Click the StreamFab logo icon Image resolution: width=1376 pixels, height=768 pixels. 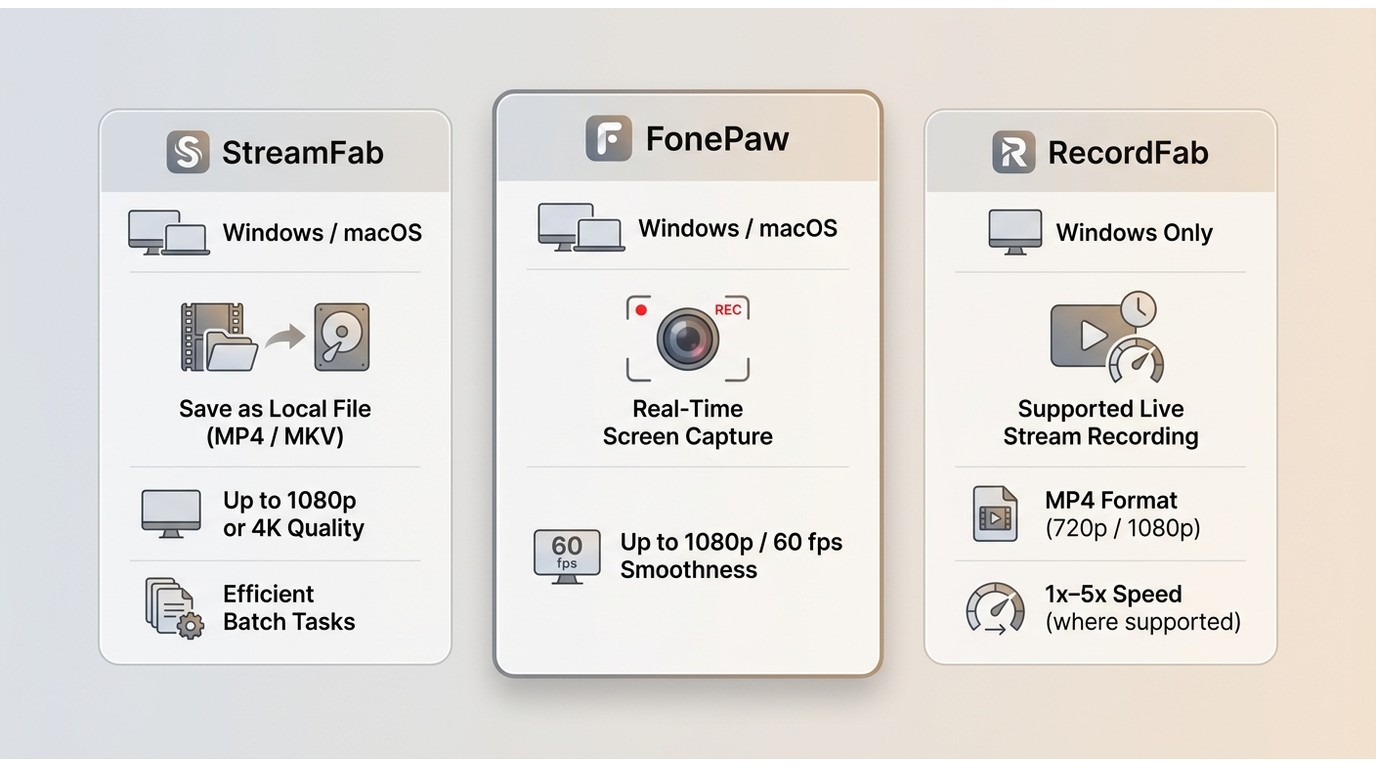(x=188, y=152)
